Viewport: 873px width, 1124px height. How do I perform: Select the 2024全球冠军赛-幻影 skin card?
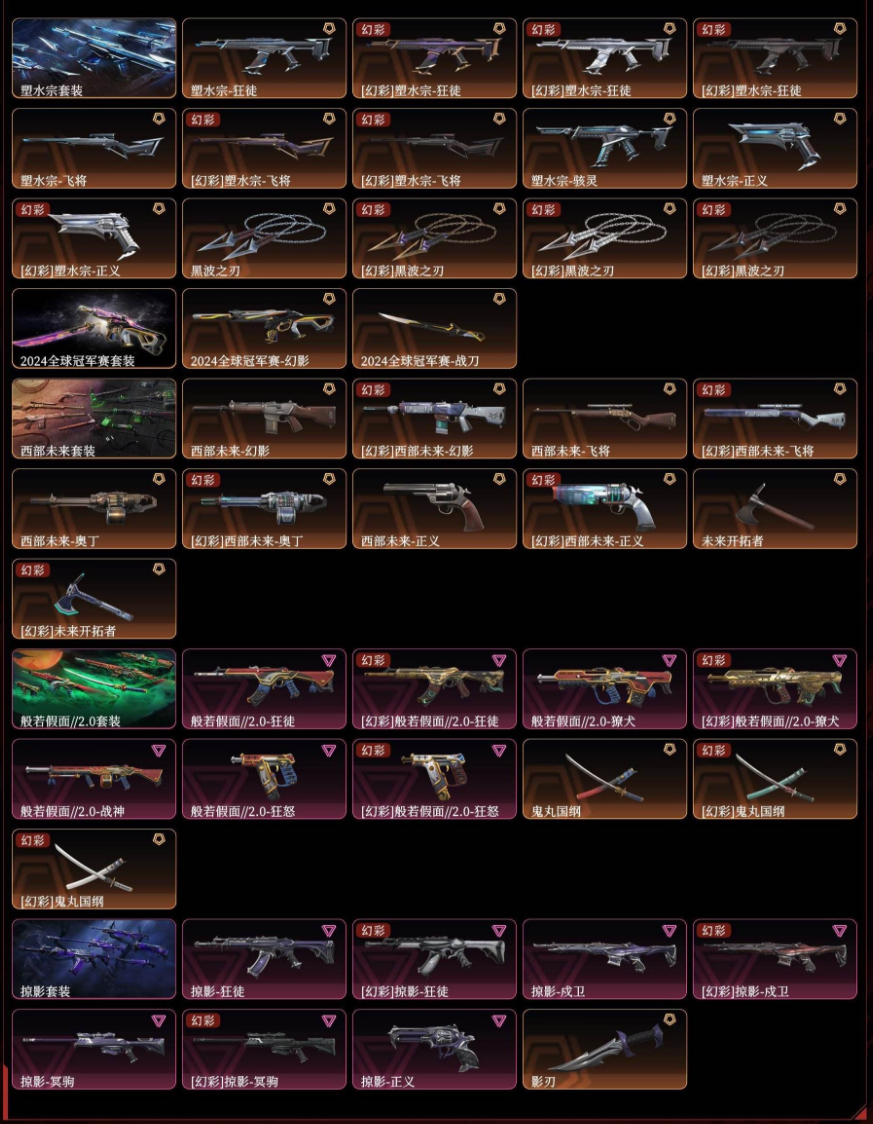264,328
